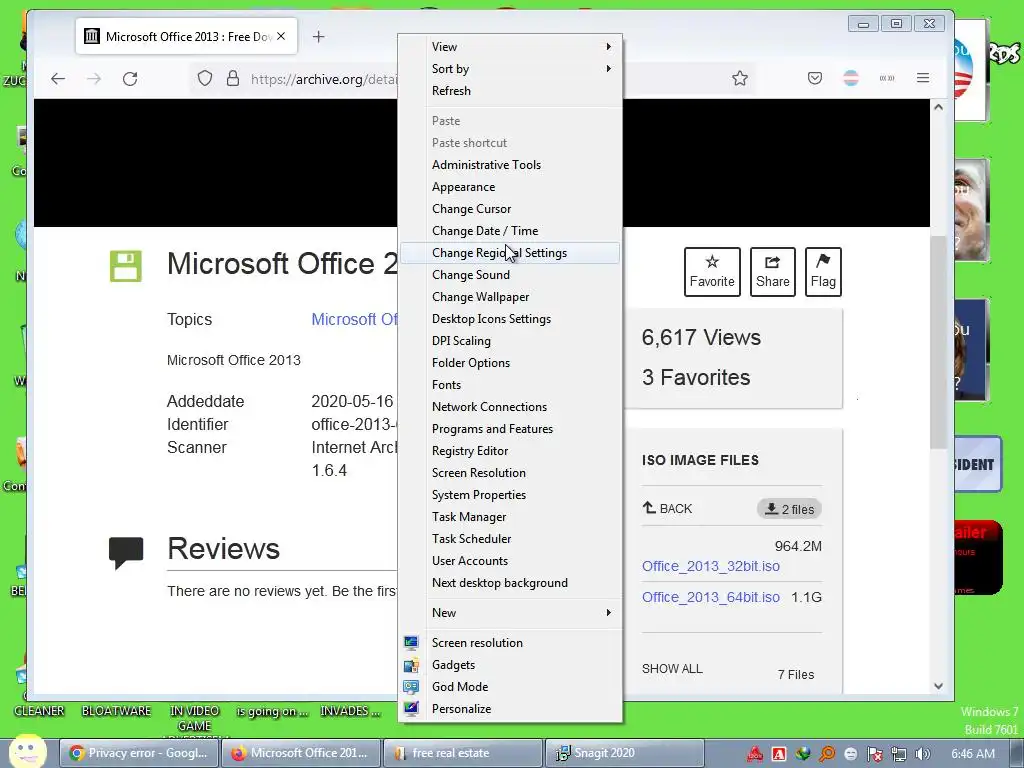Click the red Adobe tray icon
Viewport: 1024px width, 768px height.
(779, 754)
